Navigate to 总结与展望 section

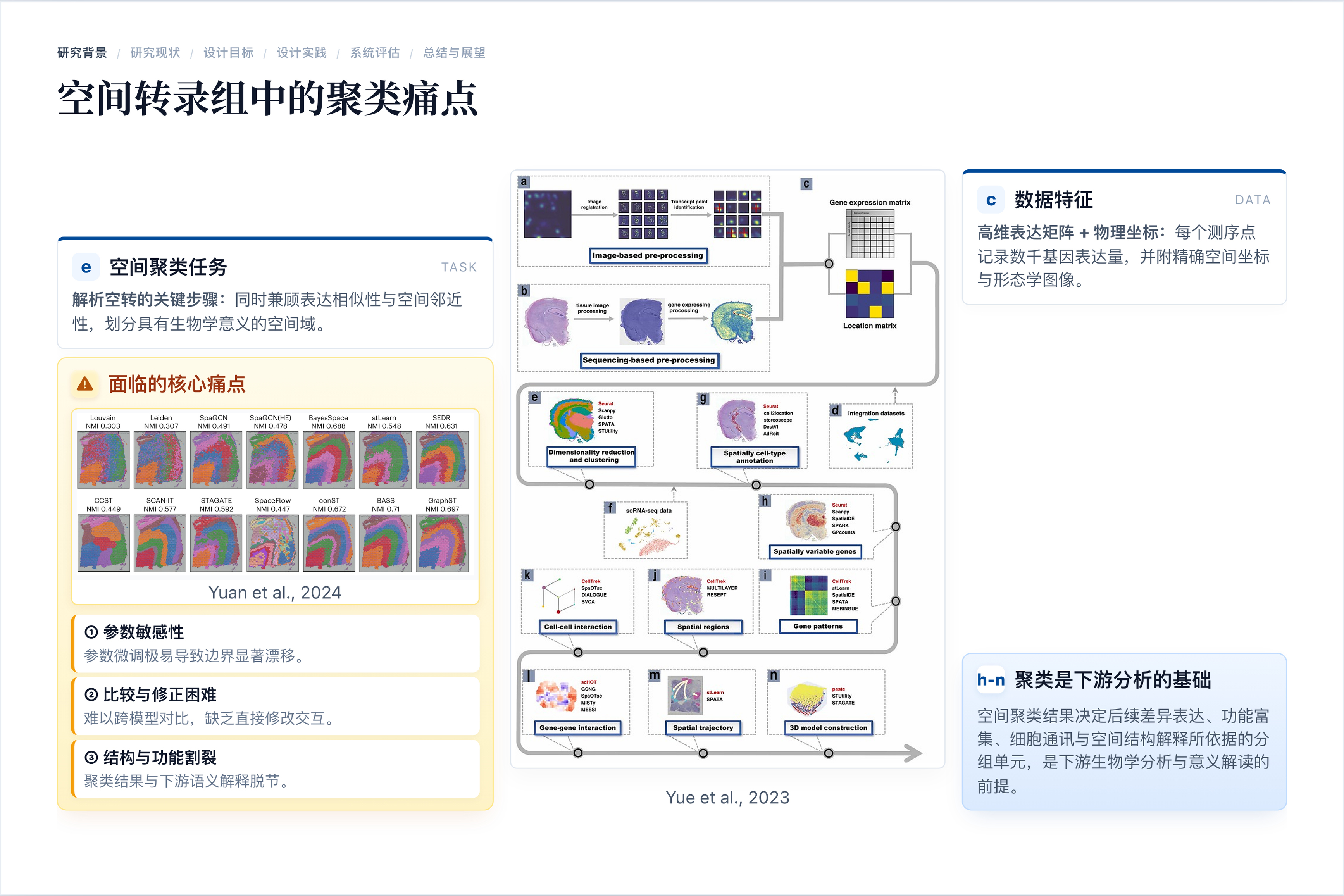[x=454, y=53]
